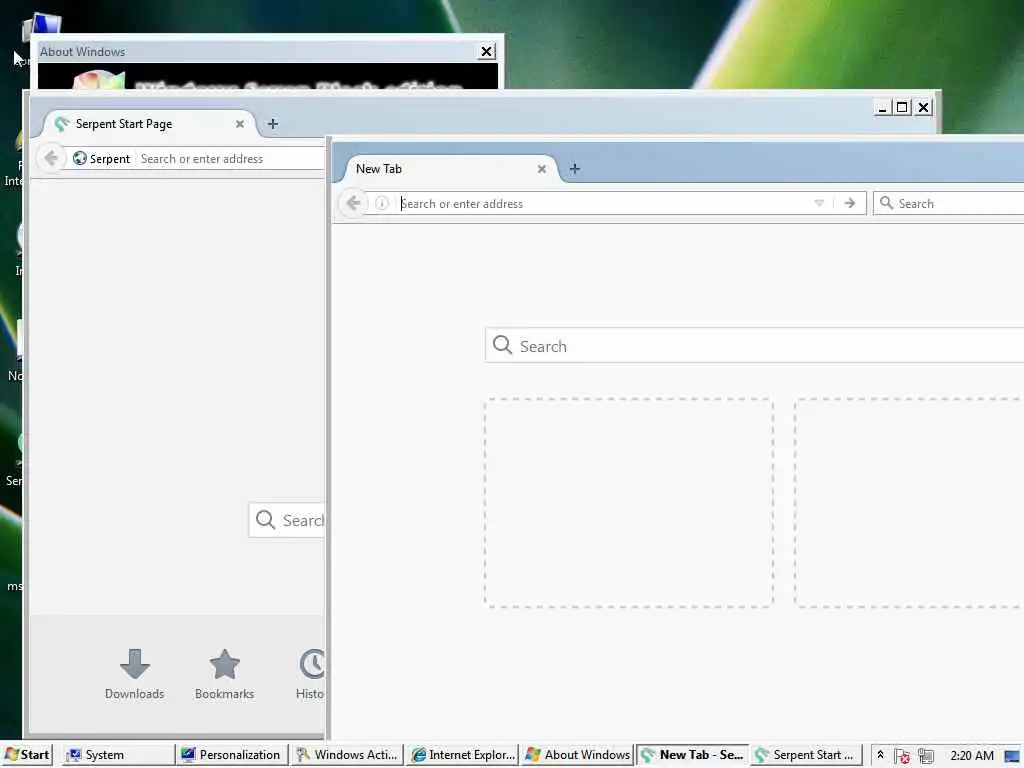Click the red security alert tray icon
Viewport: 1024px width, 768px height.
click(x=903, y=756)
